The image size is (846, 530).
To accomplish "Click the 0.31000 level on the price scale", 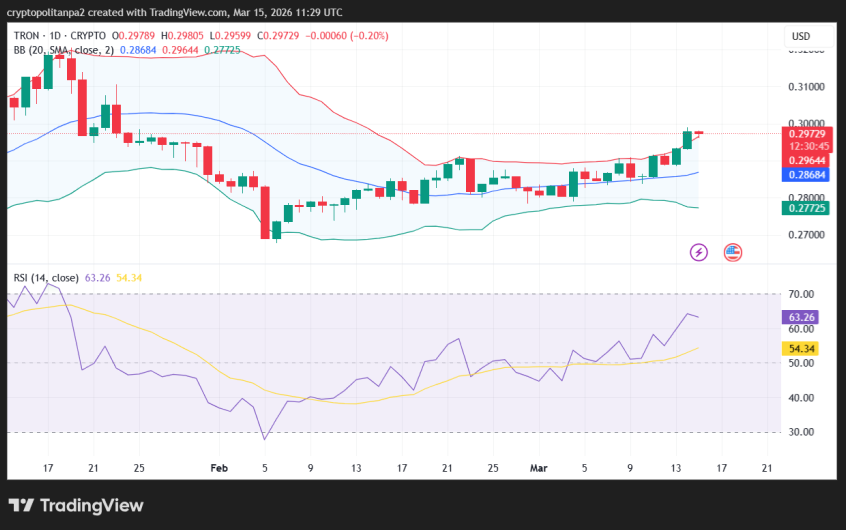I will pos(806,87).
